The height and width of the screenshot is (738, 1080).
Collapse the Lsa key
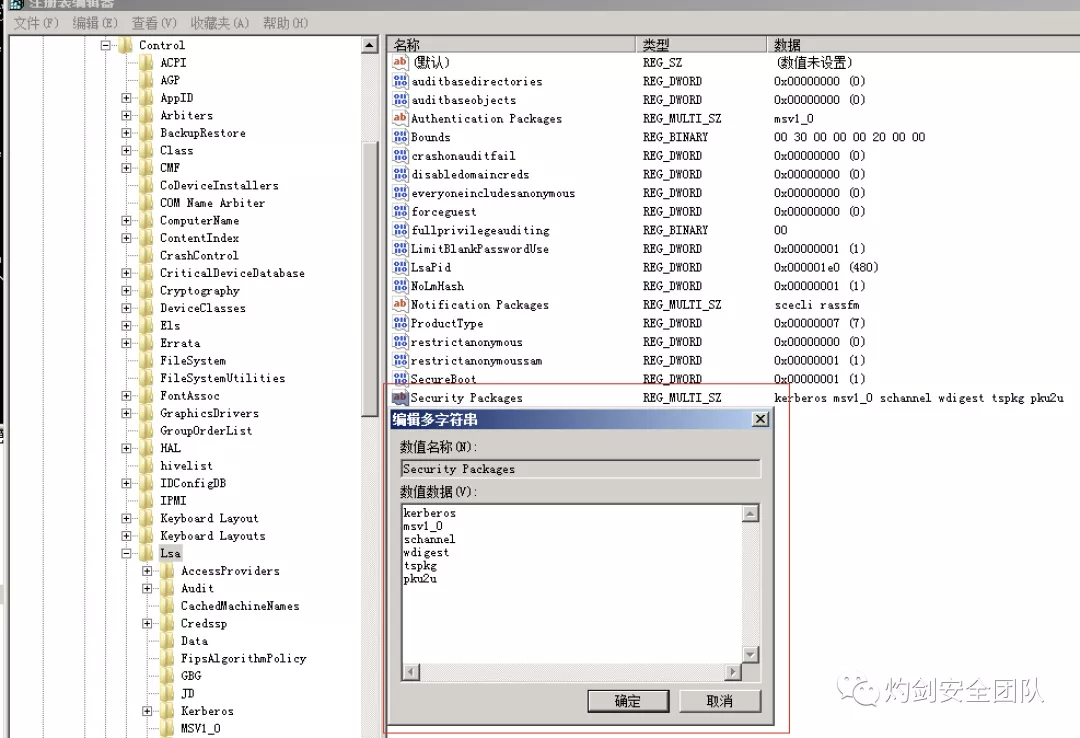pos(126,553)
